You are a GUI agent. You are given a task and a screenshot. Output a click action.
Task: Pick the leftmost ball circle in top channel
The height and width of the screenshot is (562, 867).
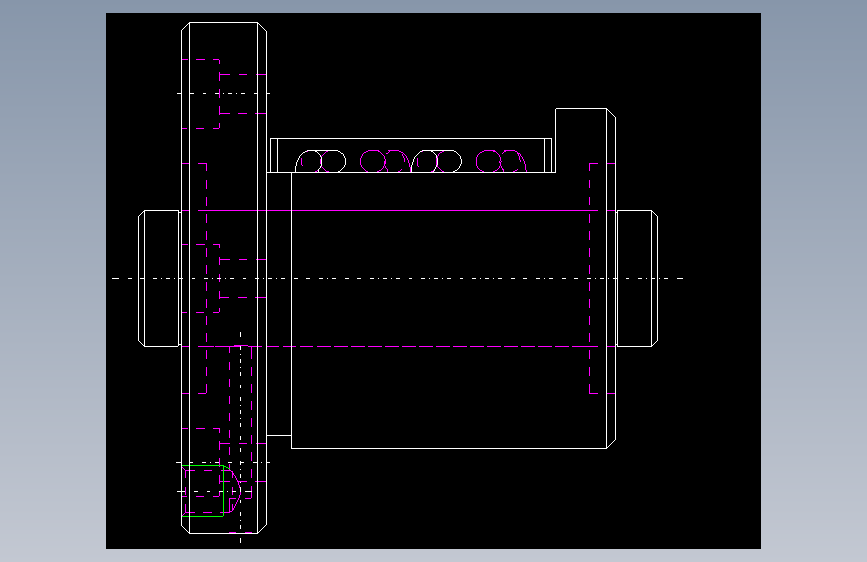click(x=310, y=162)
